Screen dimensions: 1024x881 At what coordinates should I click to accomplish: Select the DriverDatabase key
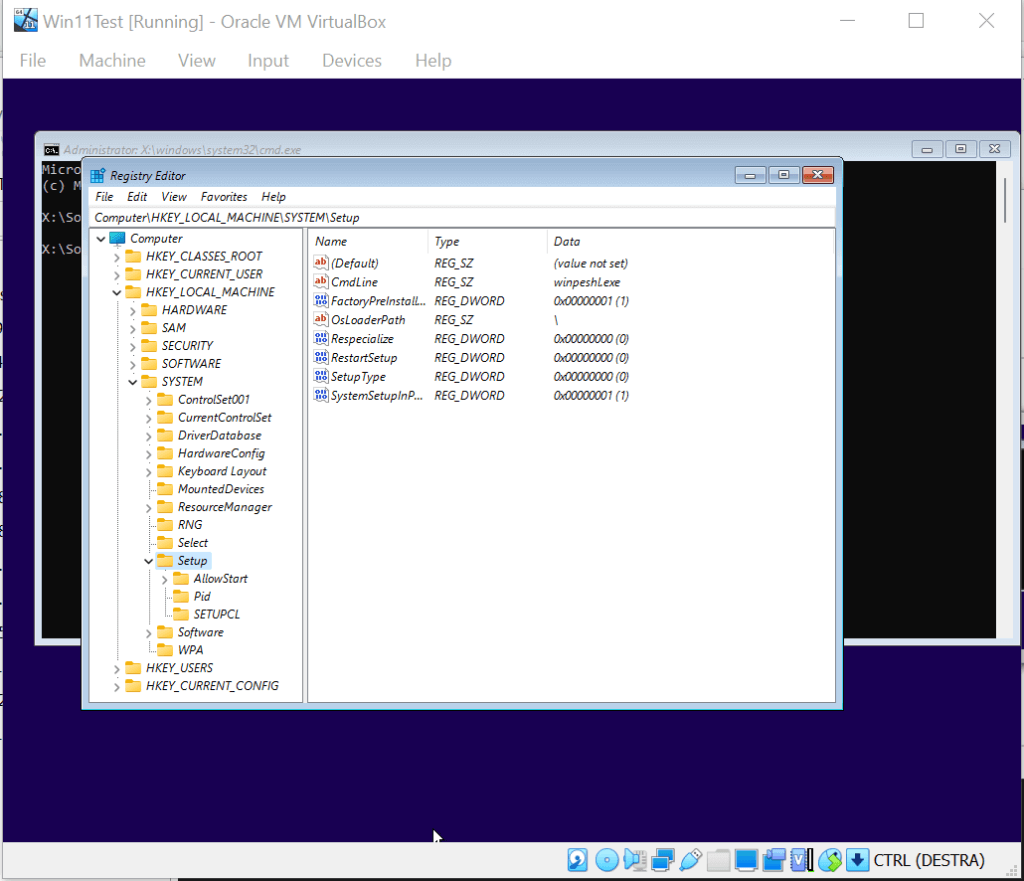point(219,436)
